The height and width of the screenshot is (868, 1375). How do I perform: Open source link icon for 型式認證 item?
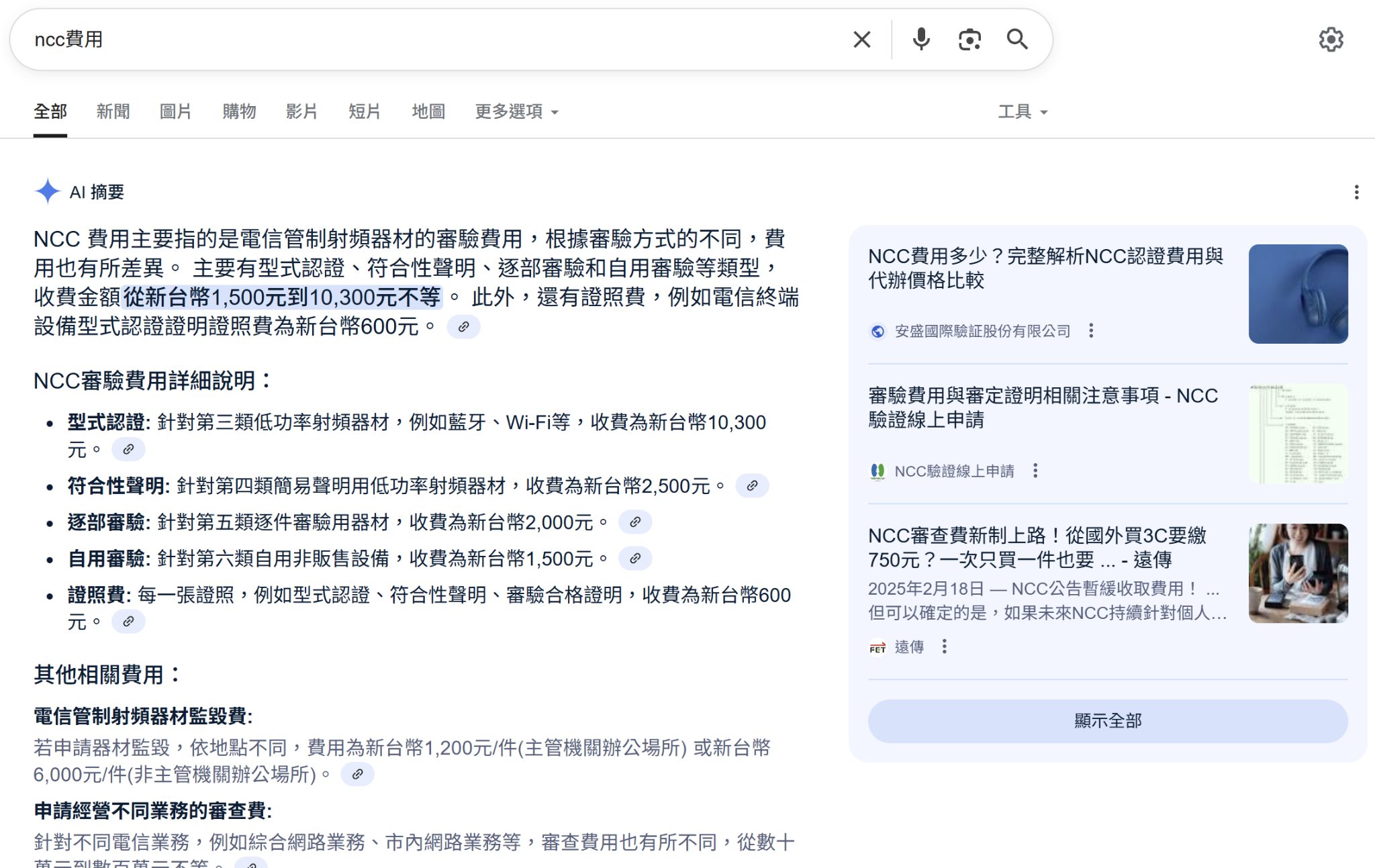coord(128,449)
